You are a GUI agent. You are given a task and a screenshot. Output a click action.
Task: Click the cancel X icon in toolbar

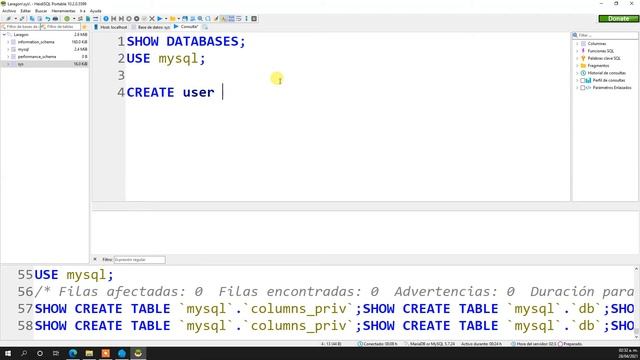click(152, 19)
